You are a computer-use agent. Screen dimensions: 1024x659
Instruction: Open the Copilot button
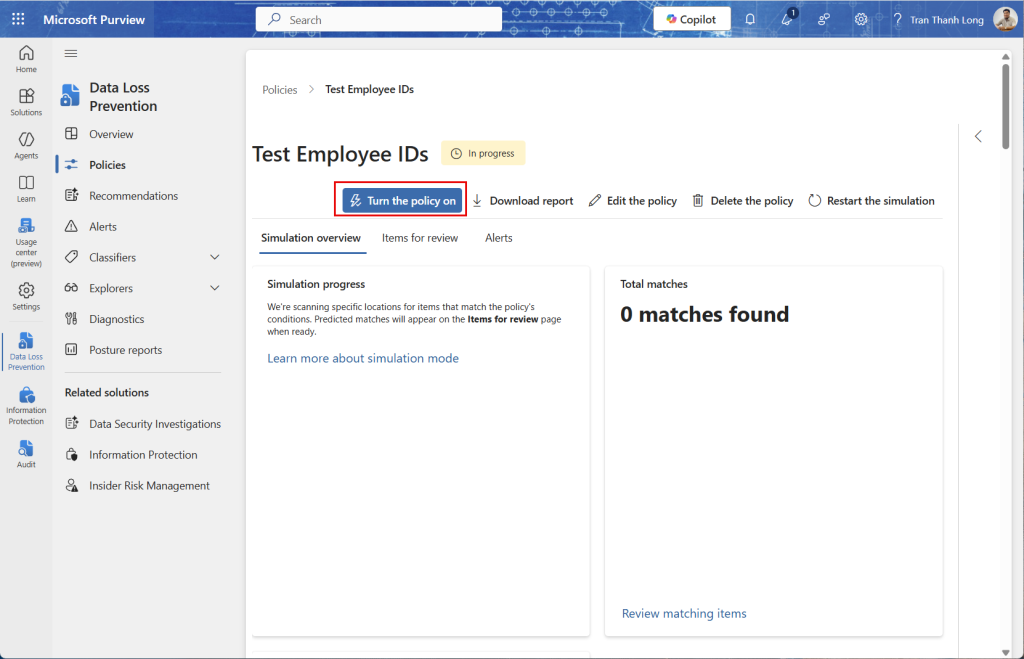(691, 20)
